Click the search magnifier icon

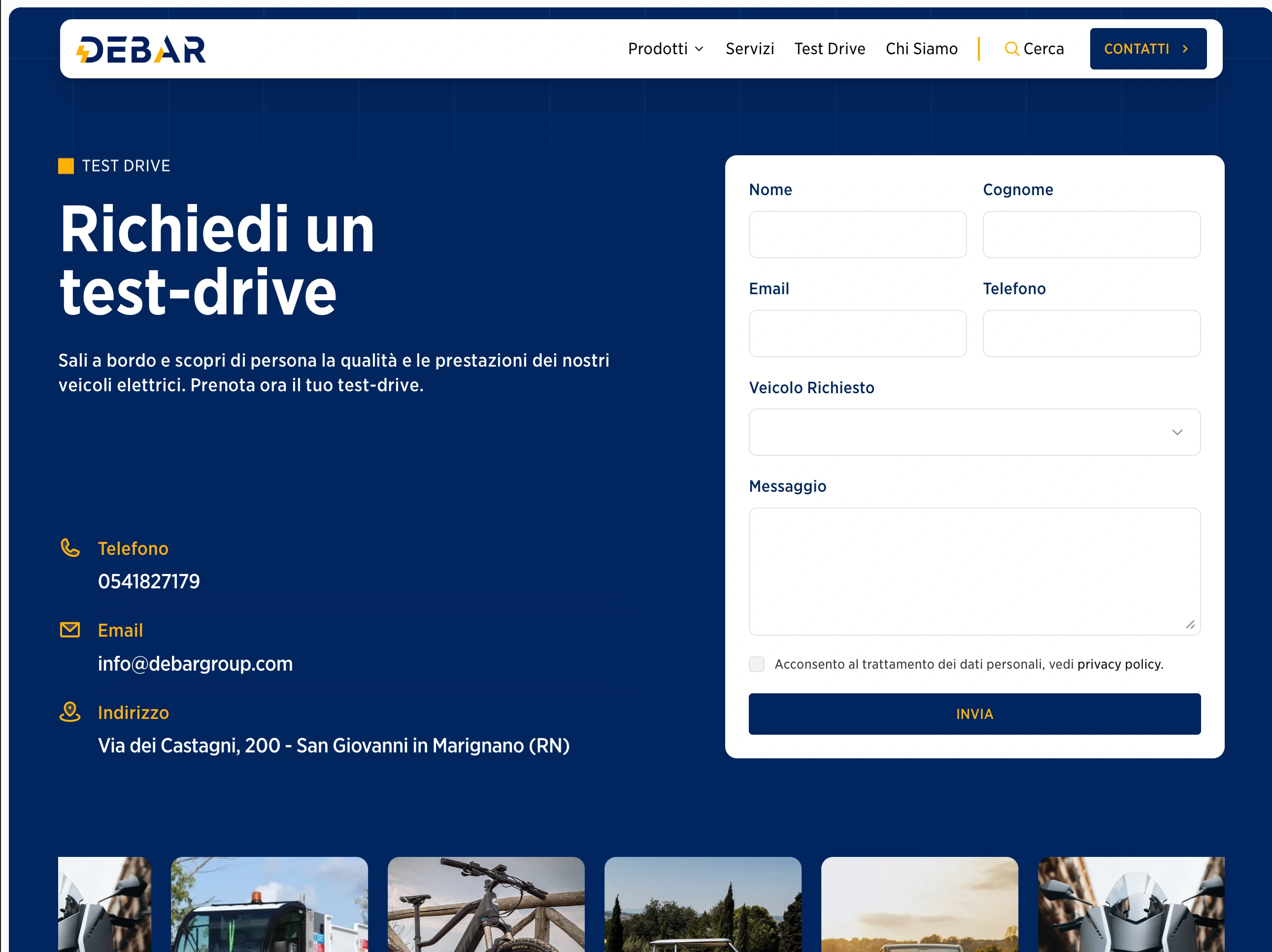[1011, 49]
